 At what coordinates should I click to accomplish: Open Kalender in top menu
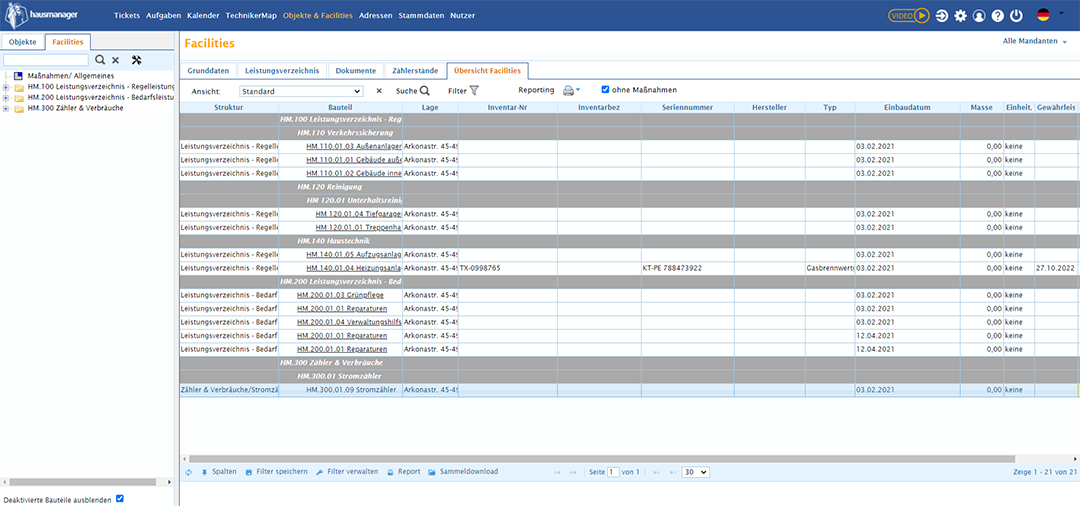[203, 15]
